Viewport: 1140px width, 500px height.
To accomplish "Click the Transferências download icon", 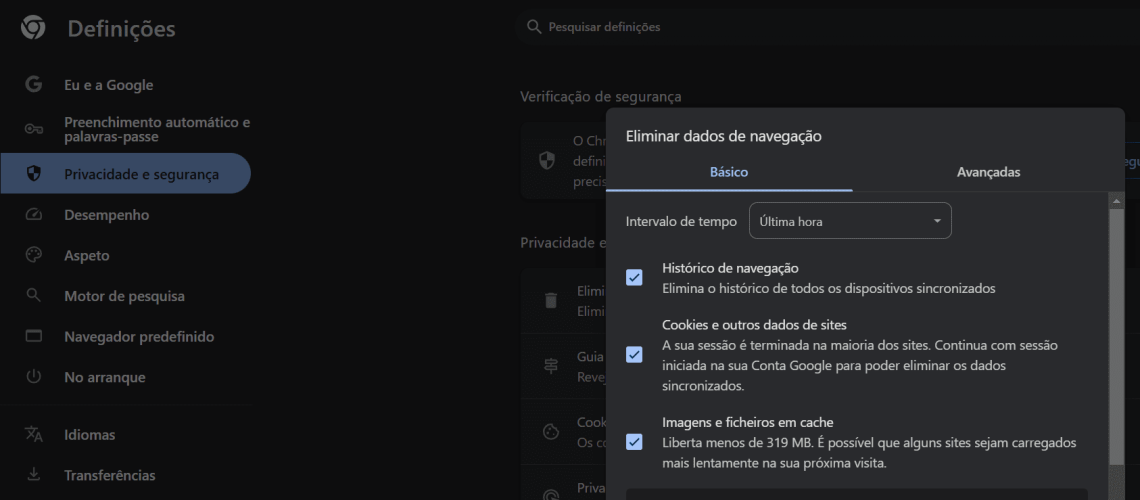I will point(33,475).
